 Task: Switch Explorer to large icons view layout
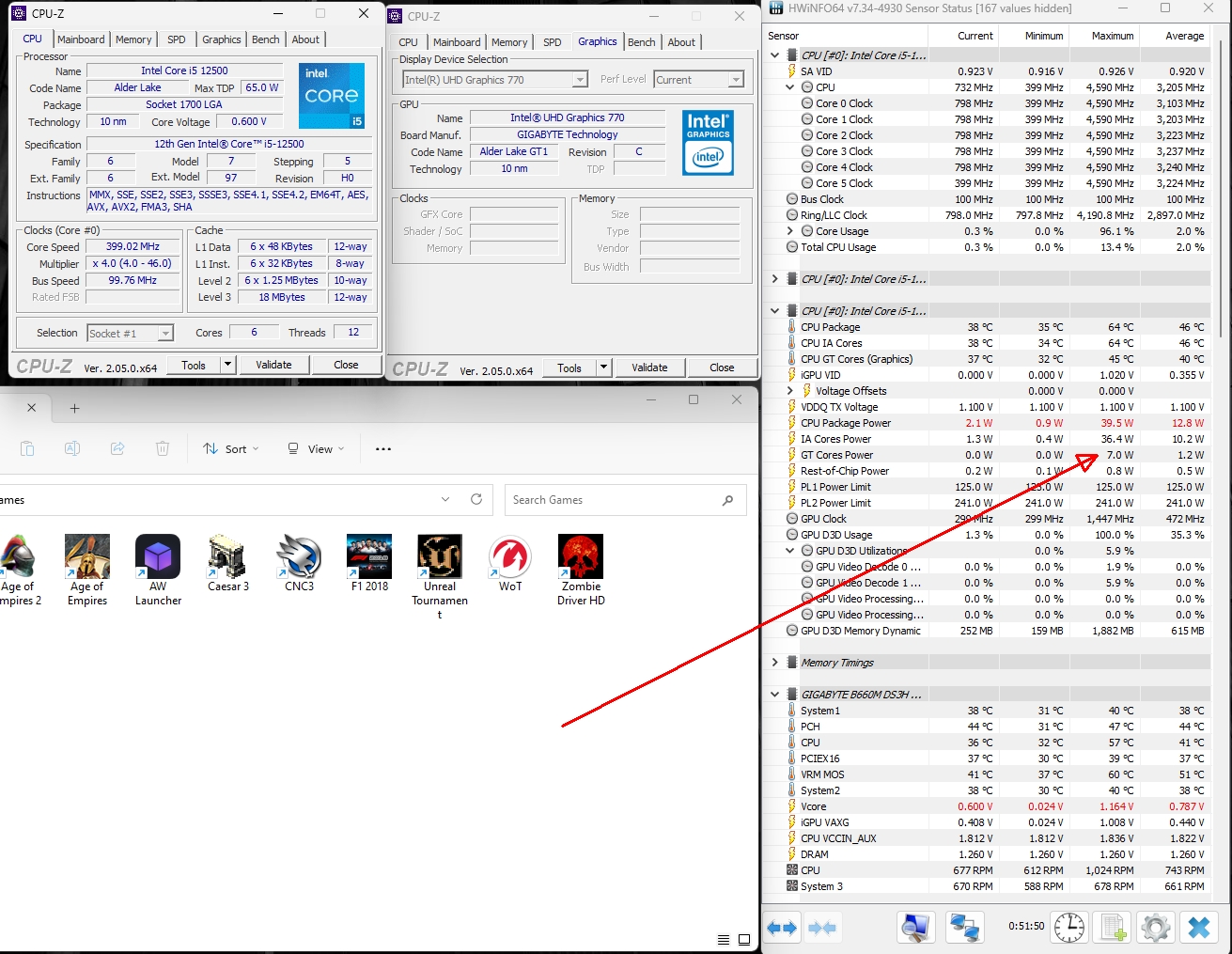coord(744,940)
